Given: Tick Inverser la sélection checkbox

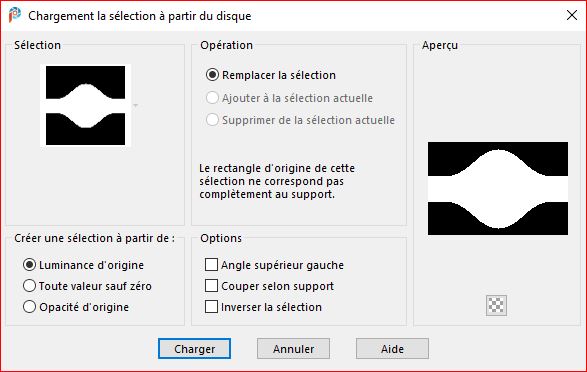Looking at the screenshot, I should coord(212,307).
